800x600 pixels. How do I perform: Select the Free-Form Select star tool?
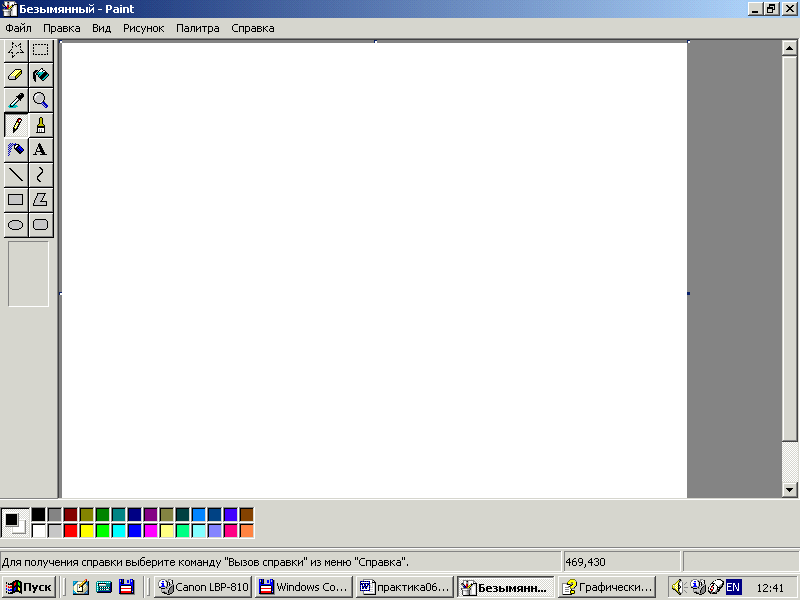(x=16, y=50)
